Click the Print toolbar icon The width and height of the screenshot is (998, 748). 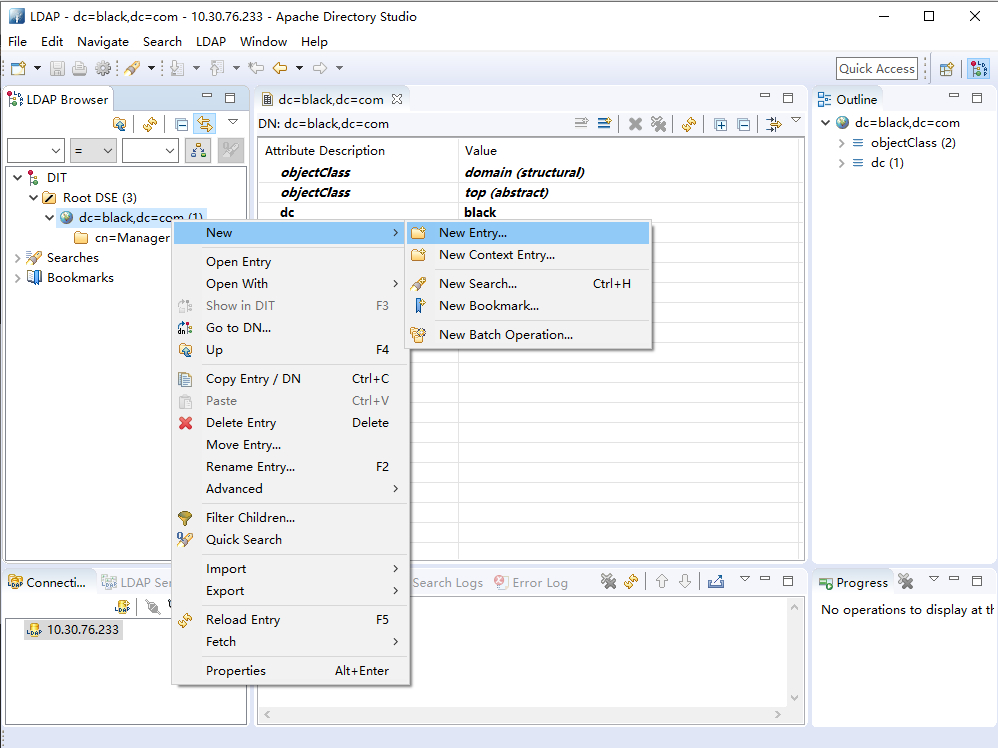(80, 68)
